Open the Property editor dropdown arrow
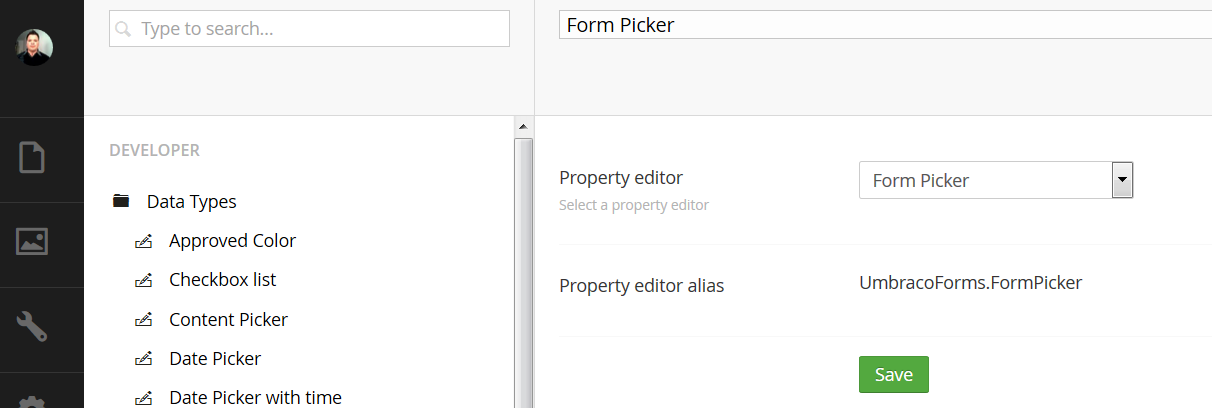 [x=1122, y=180]
